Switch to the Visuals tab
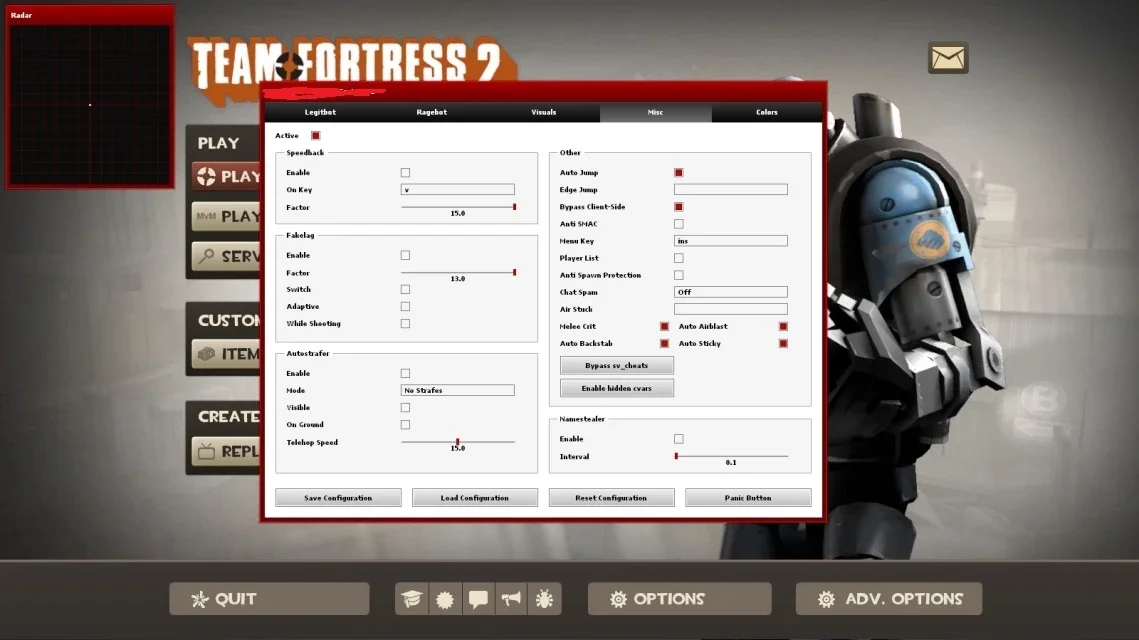Screen dimensions: 1139x640 point(543,112)
